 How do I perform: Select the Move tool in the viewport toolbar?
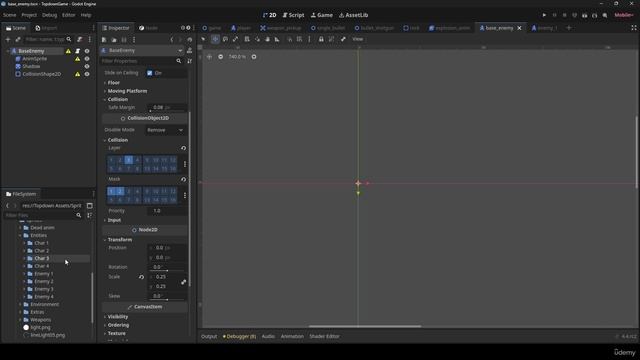pyautogui.click(x=215, y=39)
